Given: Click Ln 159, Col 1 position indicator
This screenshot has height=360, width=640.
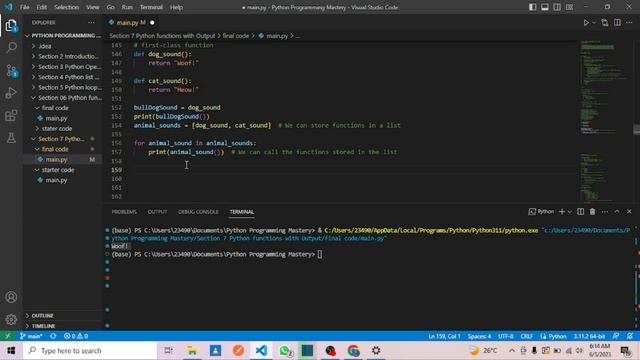Looking at the screenshot, I should [x=444, y=336].
